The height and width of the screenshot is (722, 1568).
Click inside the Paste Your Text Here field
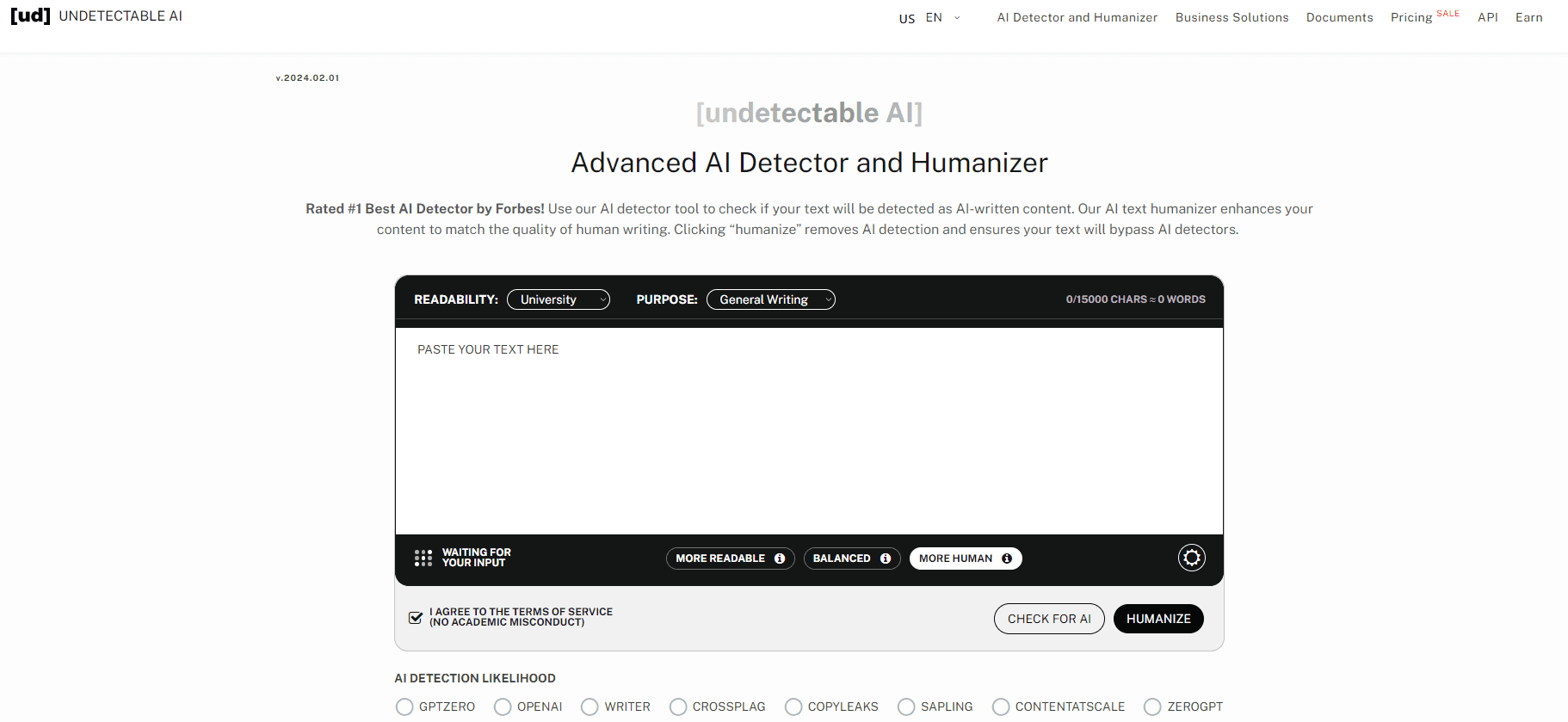tap(809, 430)
